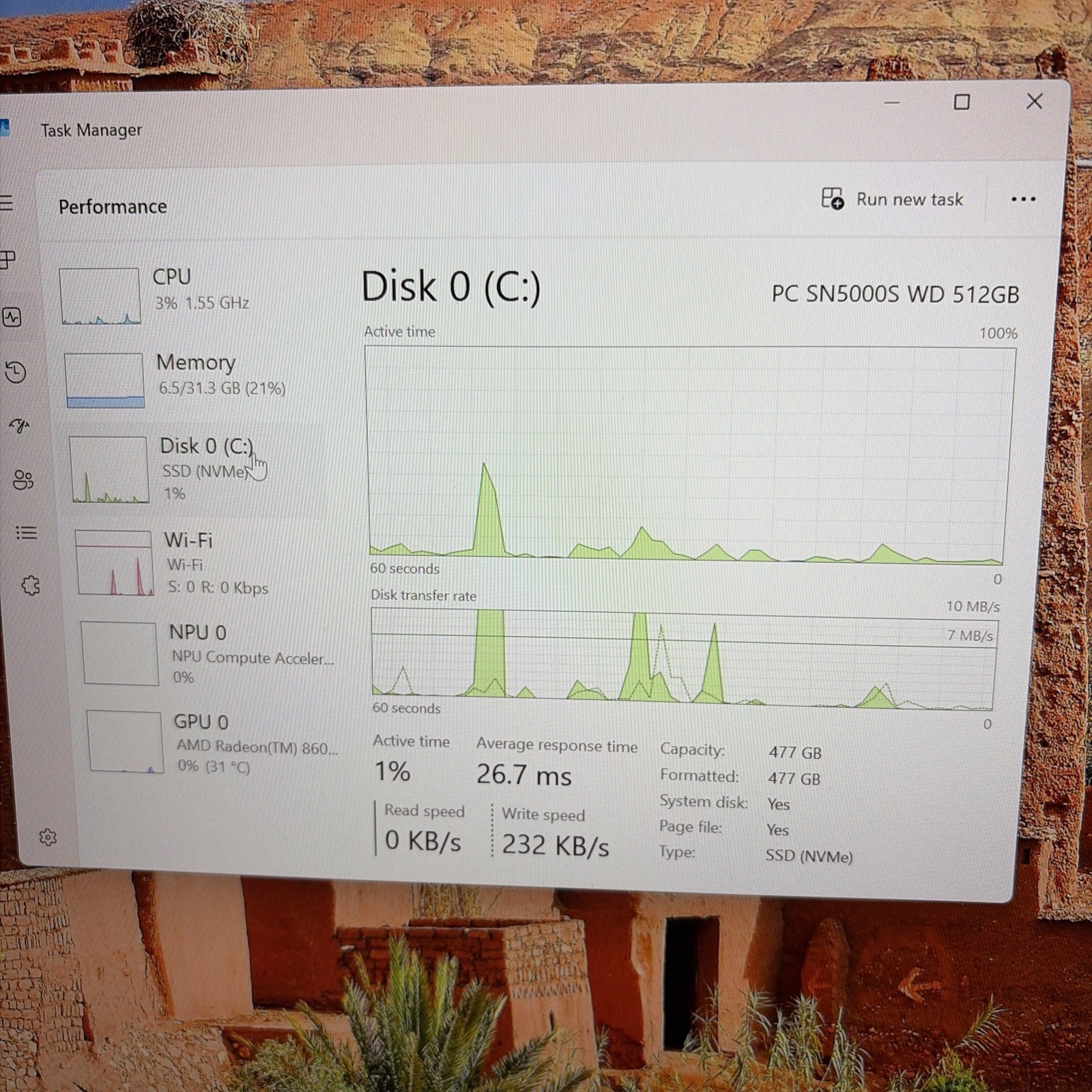The height and width of the screenshot is (1092, 1092).
Task: Click the '232 KB/s' write speed value
Action: click(555, 846)
